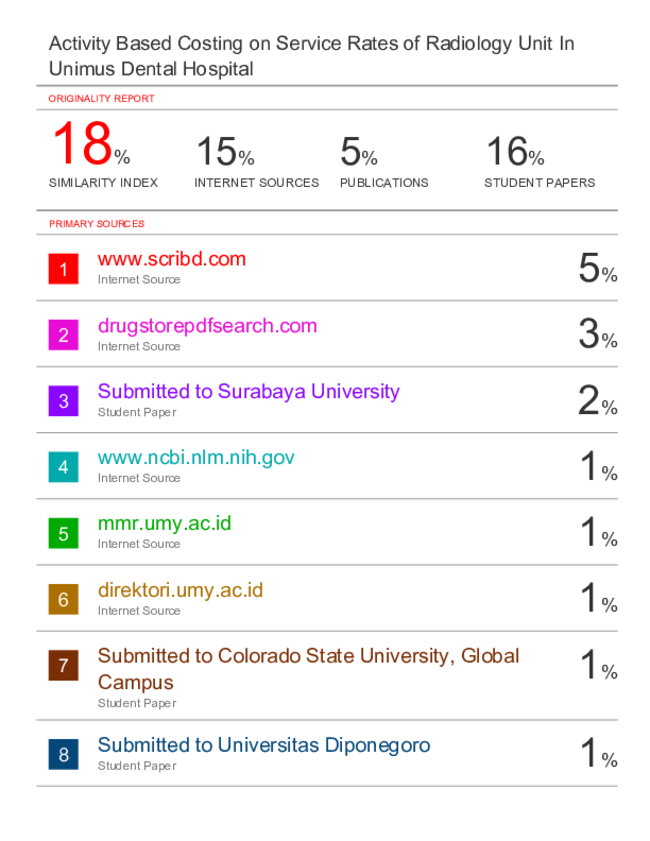Open the www.scribd.com source link

172,259
